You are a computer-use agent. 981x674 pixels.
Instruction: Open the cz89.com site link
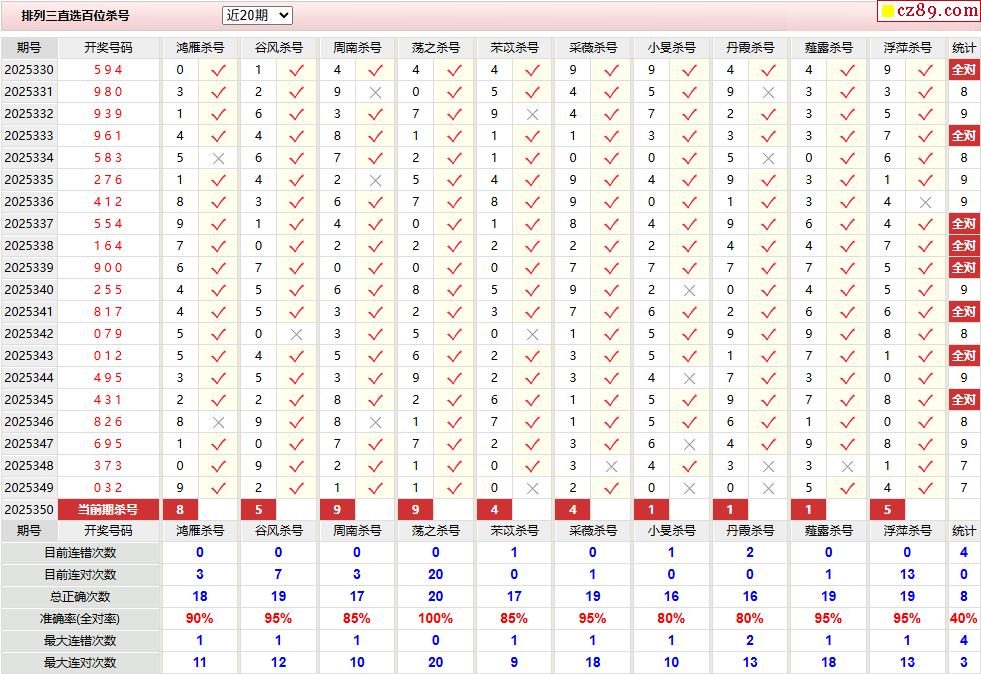coord(929,11)
